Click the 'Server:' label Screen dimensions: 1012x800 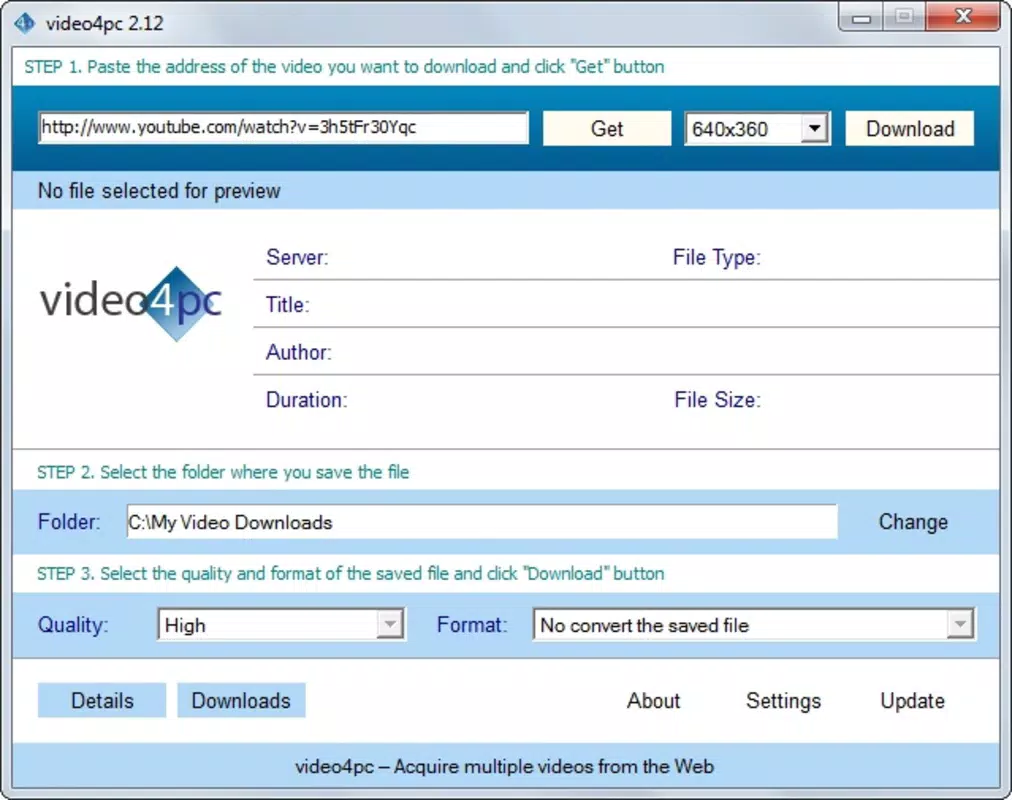point(297,257)
